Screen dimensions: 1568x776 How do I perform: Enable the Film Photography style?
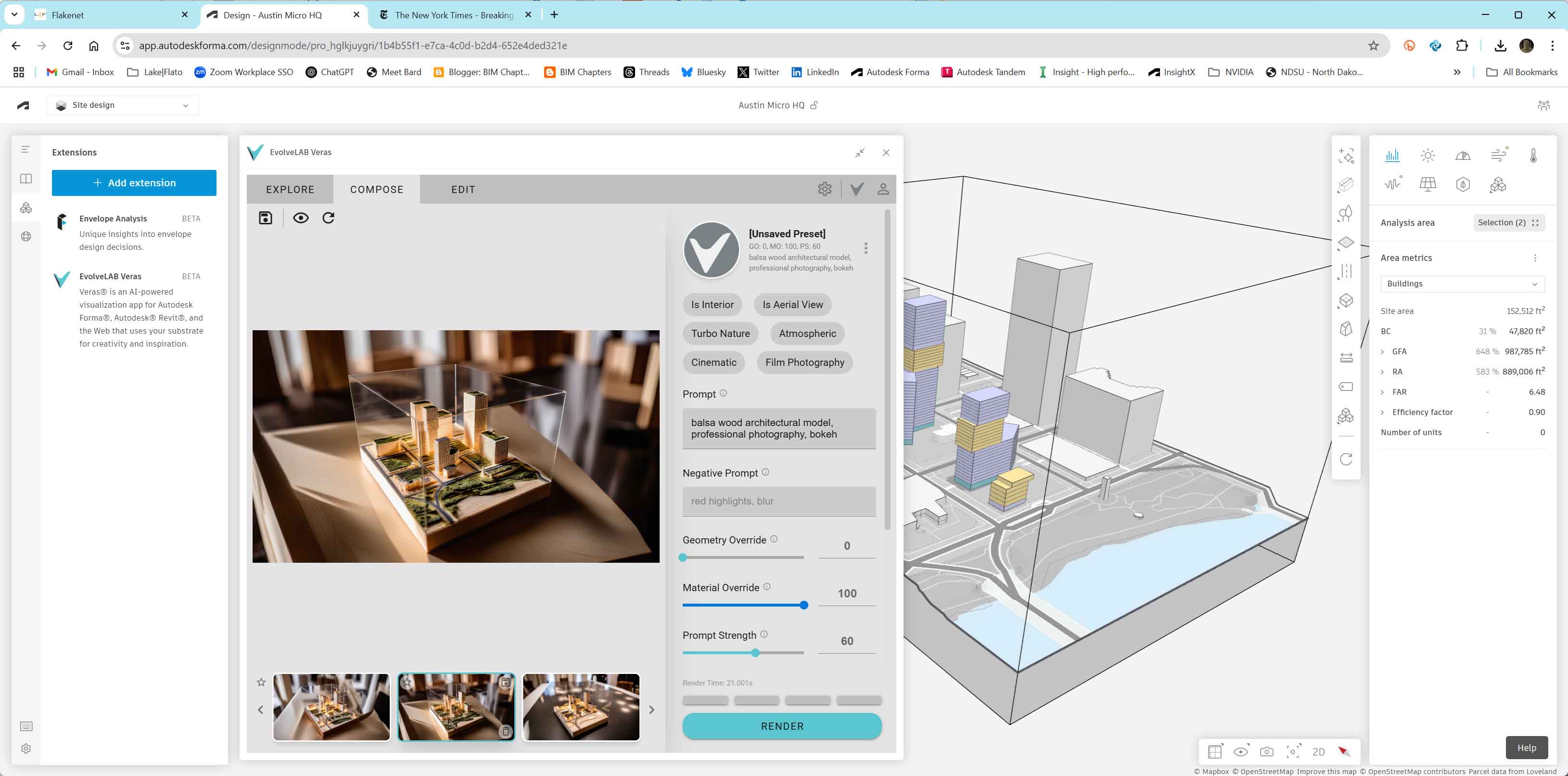[x=805, y=362]
